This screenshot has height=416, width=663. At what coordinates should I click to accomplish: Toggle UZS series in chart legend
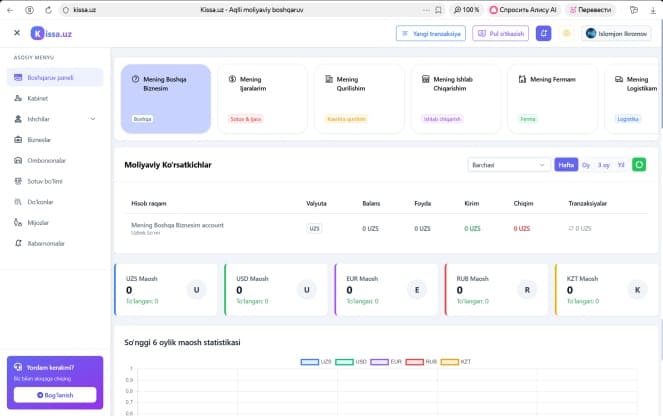point(316,362)
